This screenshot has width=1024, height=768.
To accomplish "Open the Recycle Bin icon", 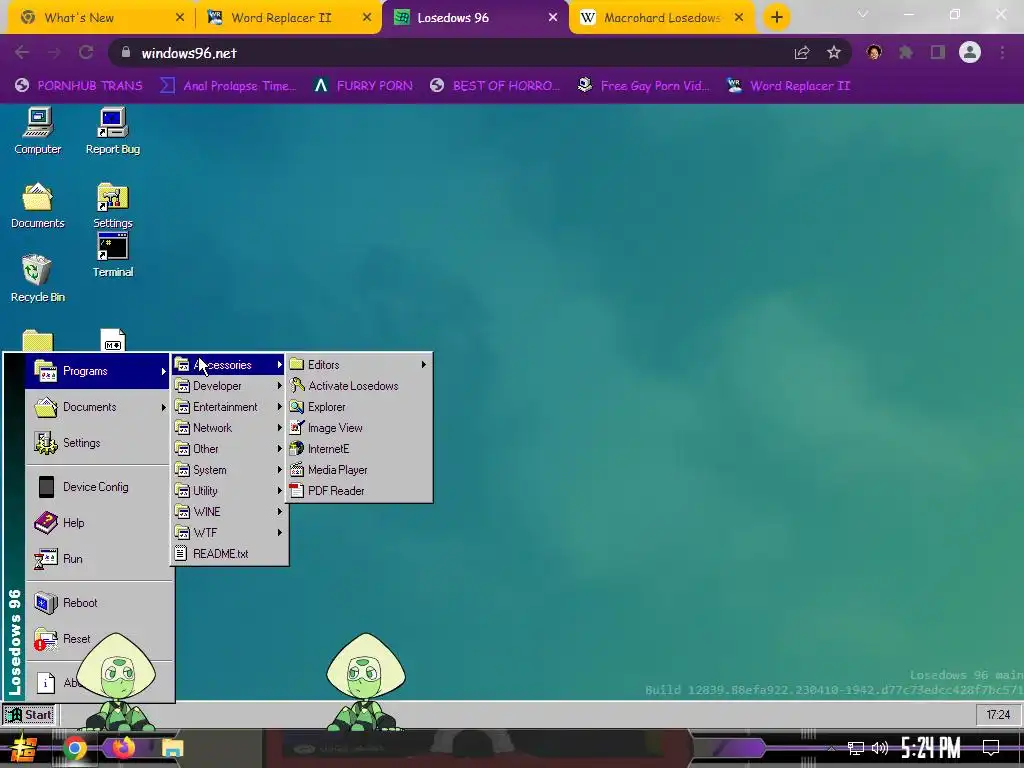I will click(37, 278).
